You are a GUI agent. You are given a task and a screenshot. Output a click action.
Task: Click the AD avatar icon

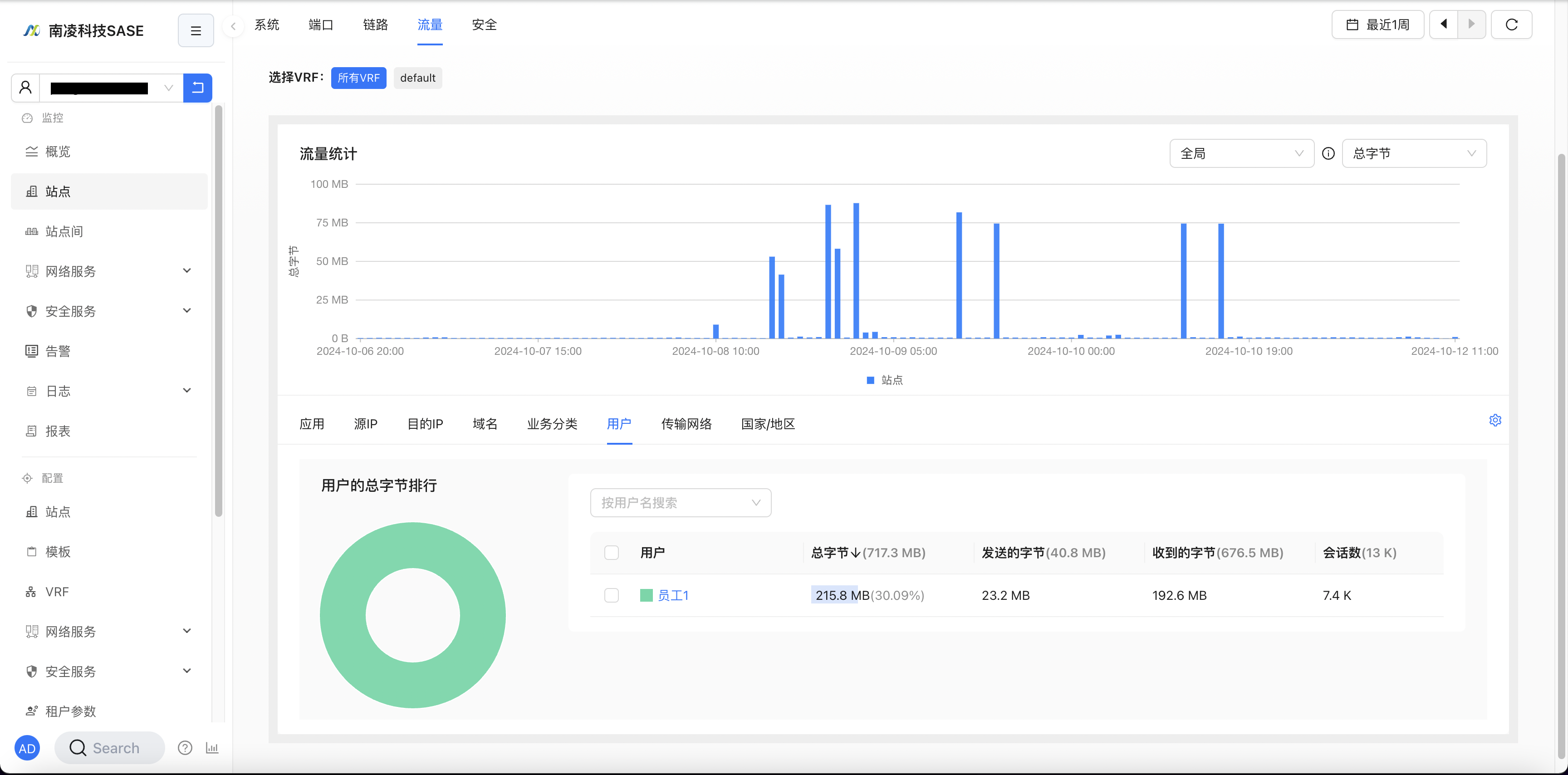pos(27,748)
